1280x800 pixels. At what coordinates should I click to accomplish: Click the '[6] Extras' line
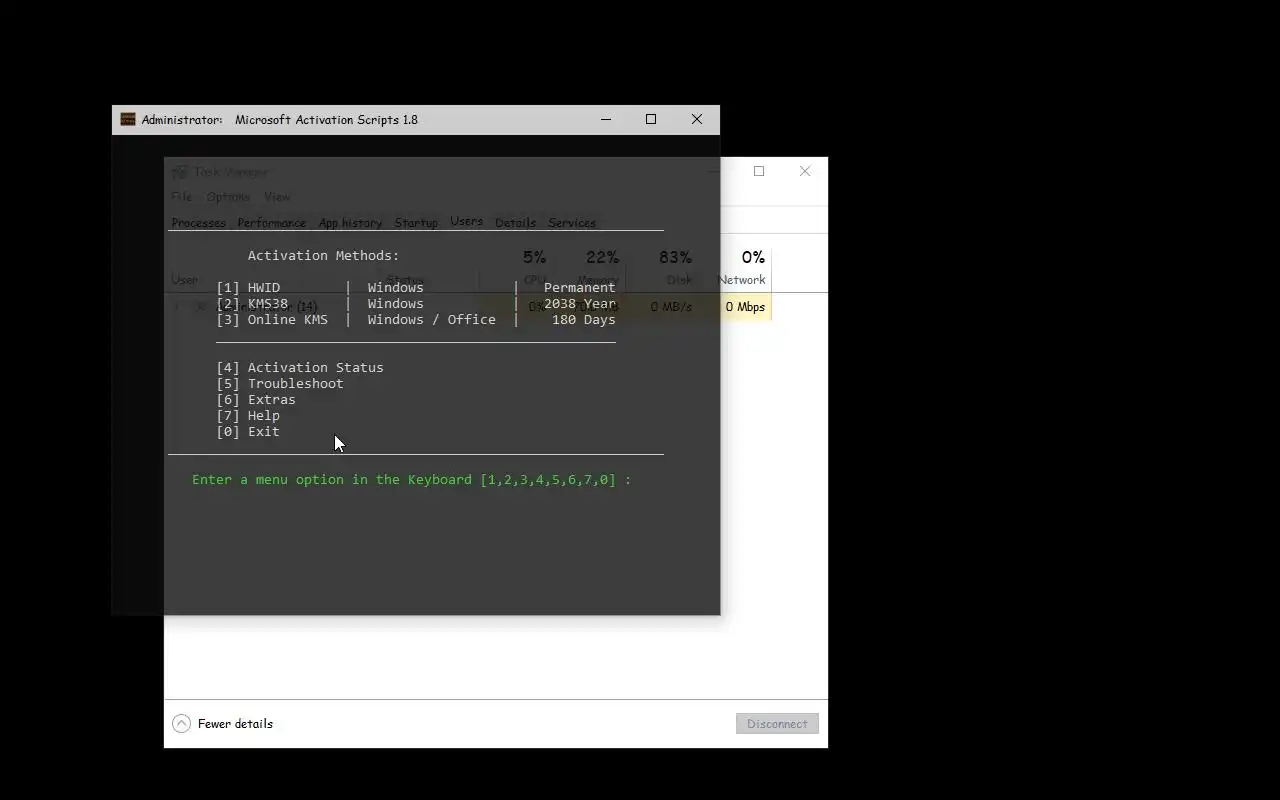pyautogui.click(x=256, y=399)
